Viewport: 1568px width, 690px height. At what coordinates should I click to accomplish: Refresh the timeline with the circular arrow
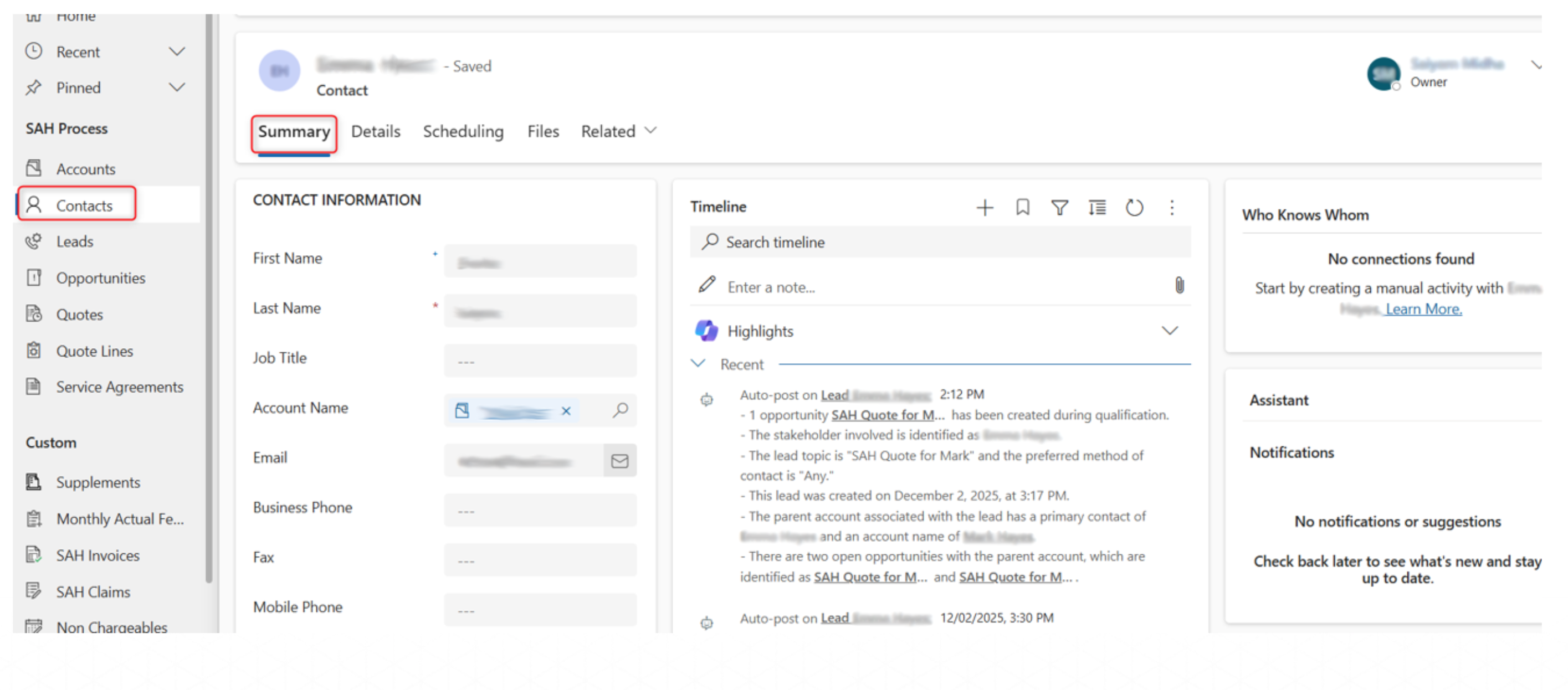pos(1134,208)
